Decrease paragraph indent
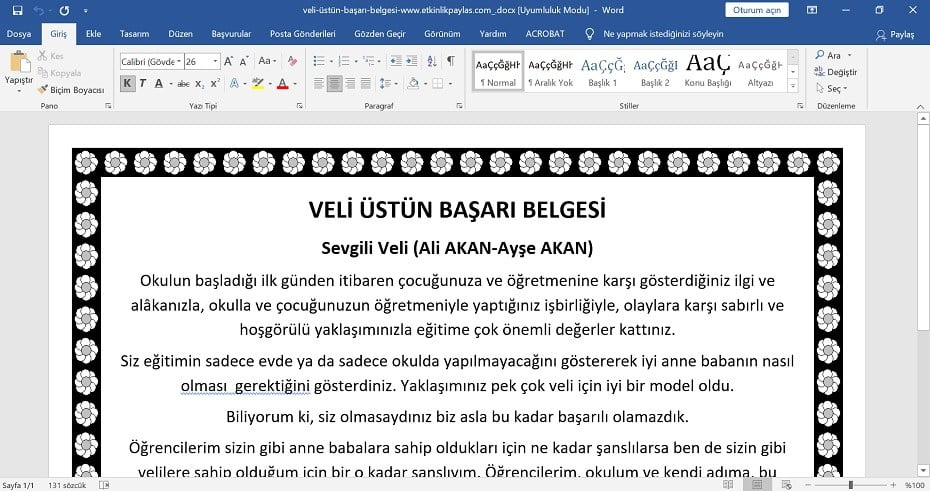The height and width of the screenshot is (491, 930). pyautogui.click(x=396, y=61)
